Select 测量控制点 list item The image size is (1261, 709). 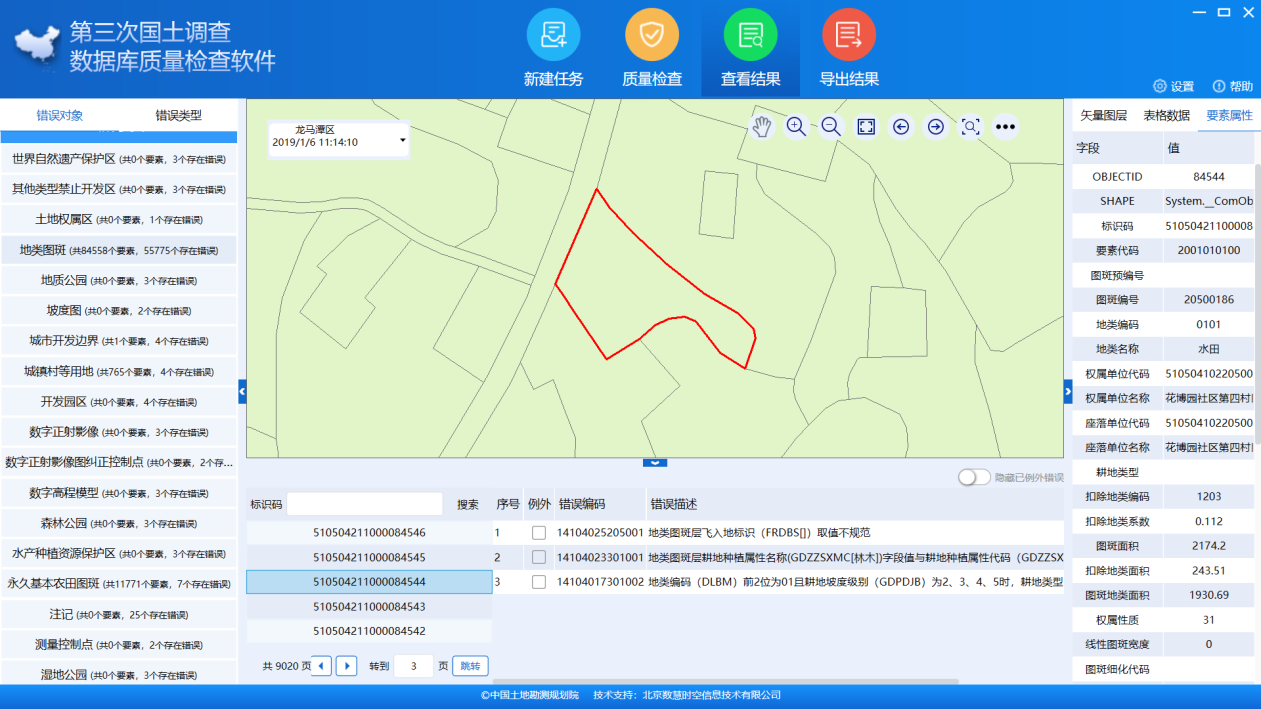(118, 645)
